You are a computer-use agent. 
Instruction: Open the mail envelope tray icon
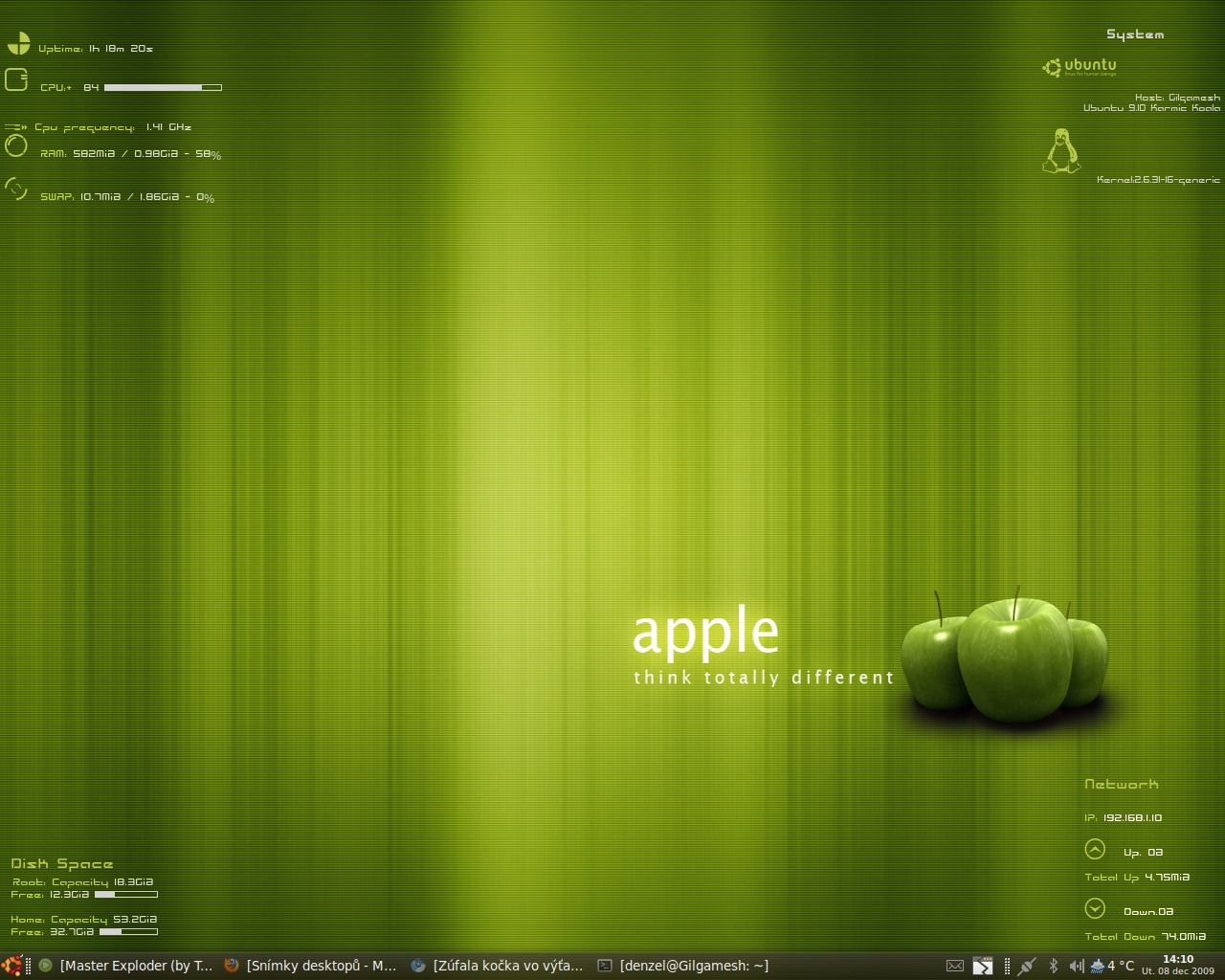(955, 966)
